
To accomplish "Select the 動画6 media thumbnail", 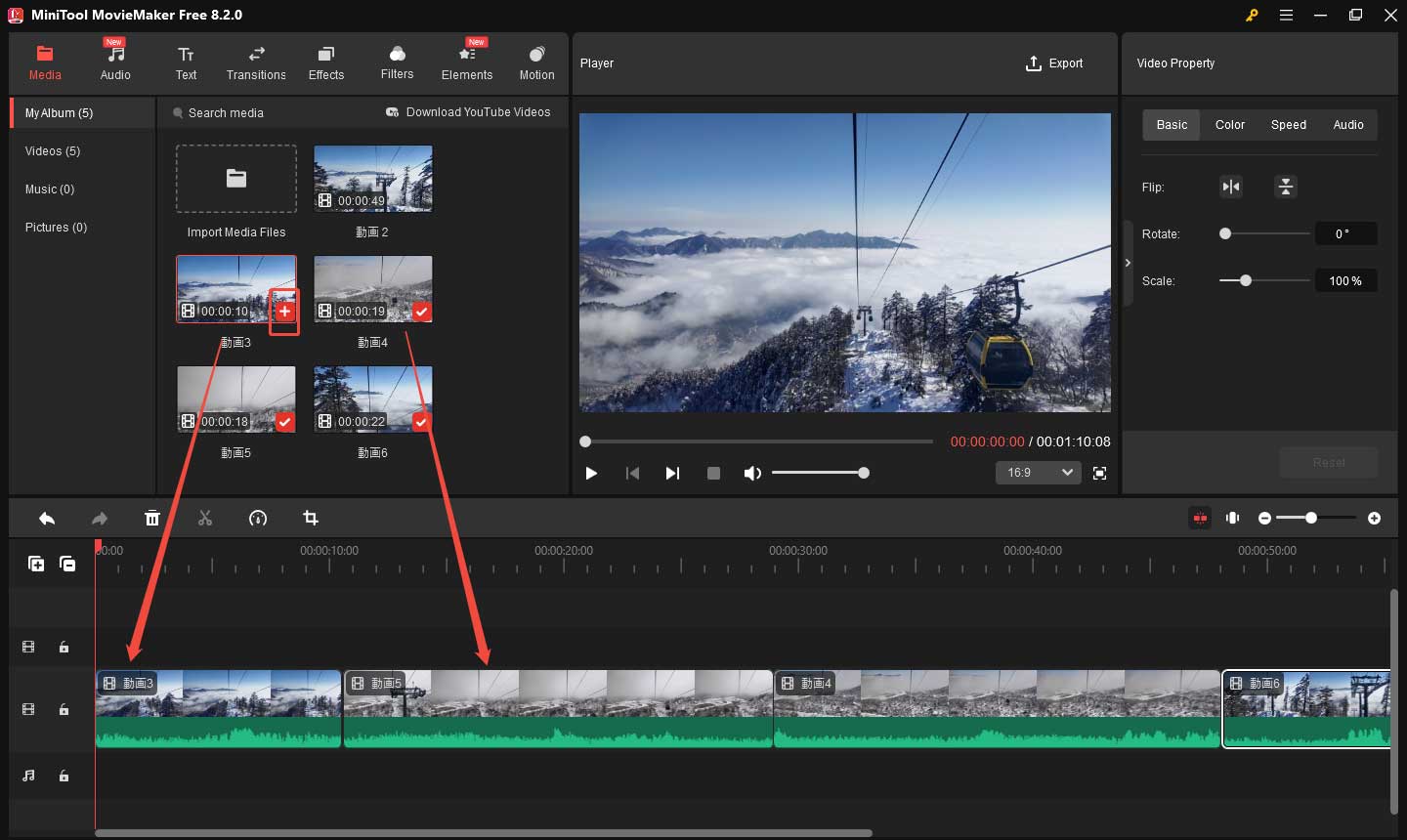I will [x=373, y=399].
